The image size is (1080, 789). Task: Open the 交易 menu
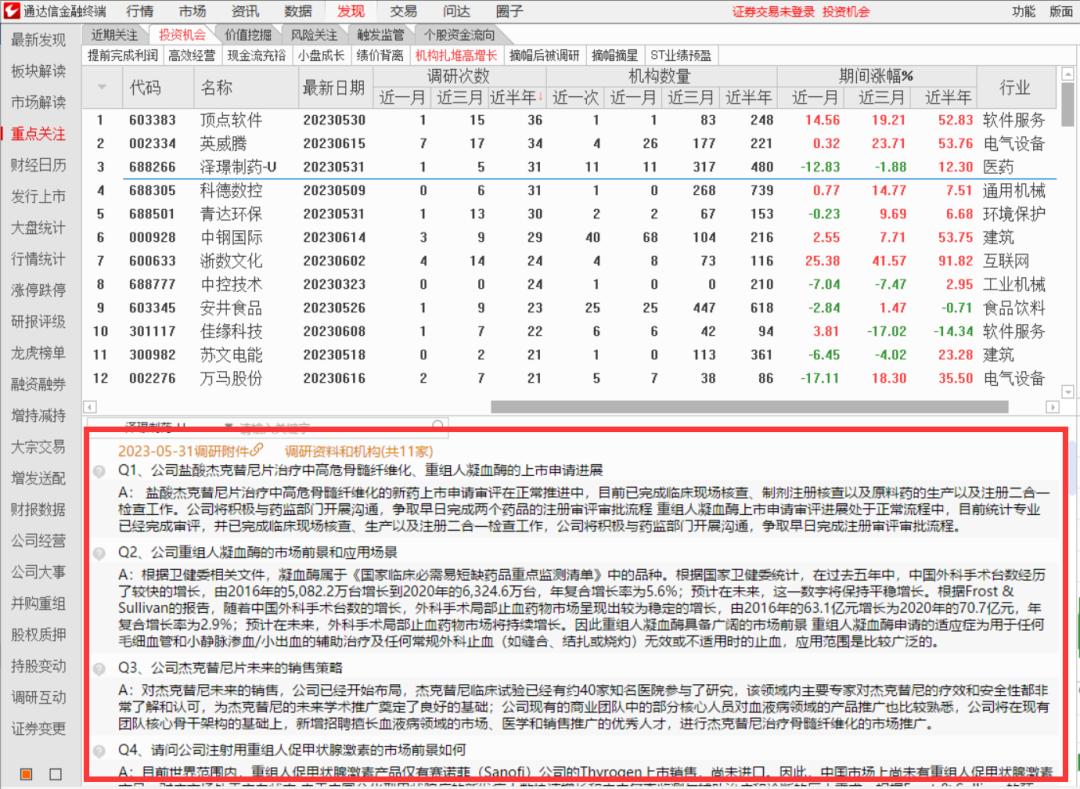(x=403, y=11)
